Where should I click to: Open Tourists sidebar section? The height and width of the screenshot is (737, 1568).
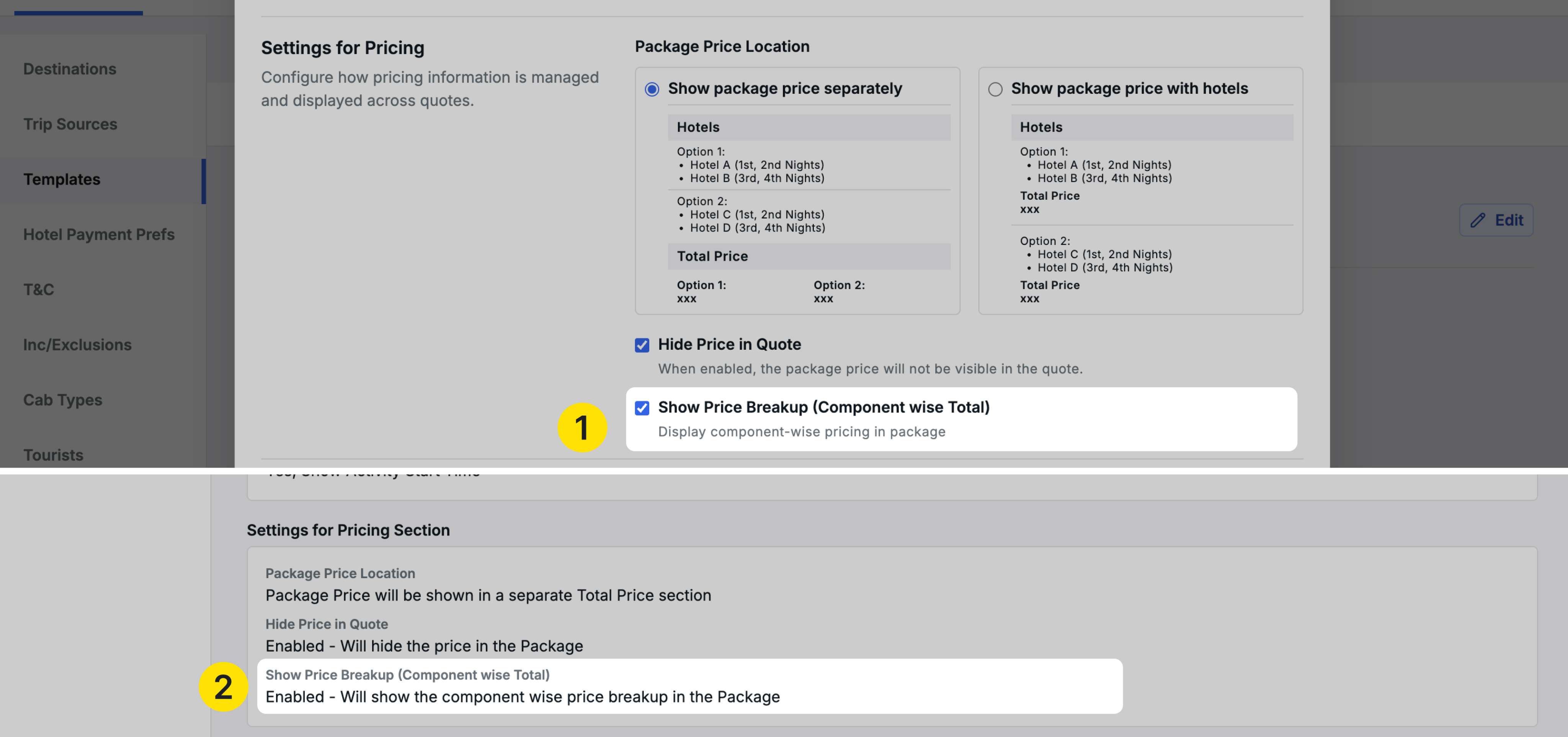(53, 455)
